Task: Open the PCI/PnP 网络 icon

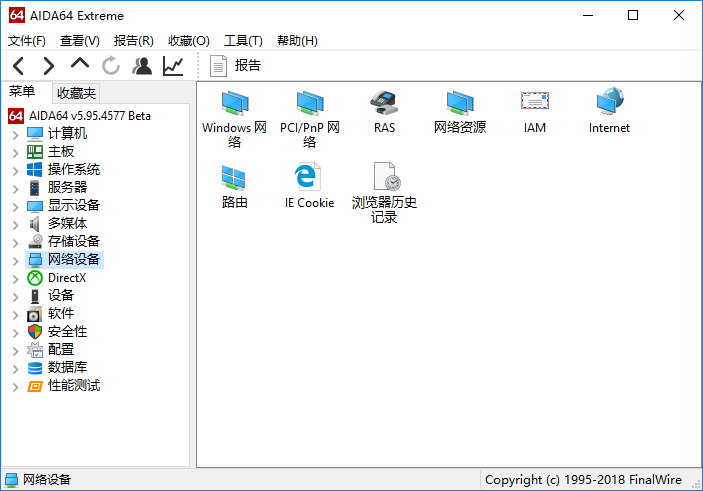Action: click(x=309, y=119)
